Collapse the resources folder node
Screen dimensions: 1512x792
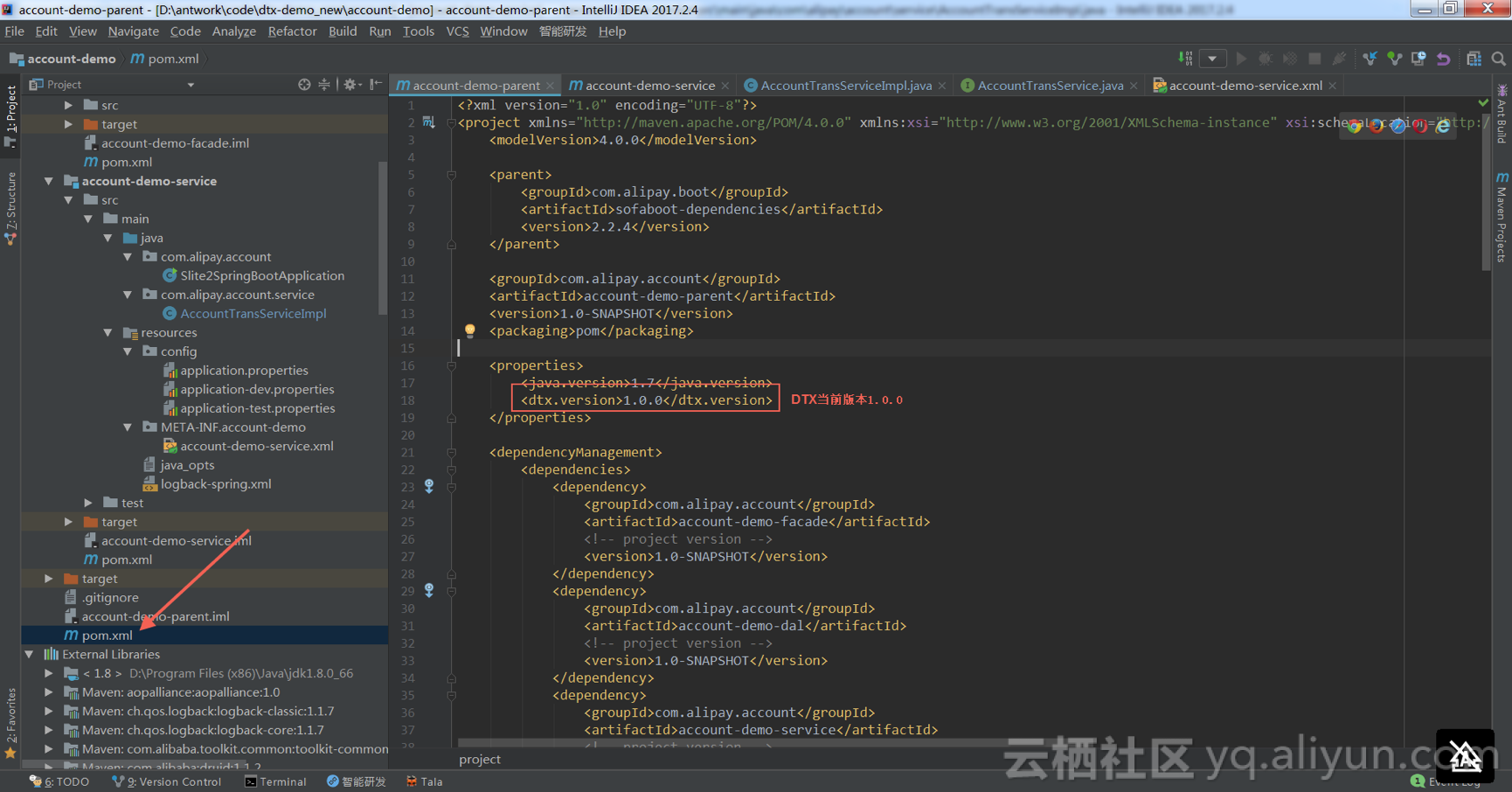tap(108, 332)
